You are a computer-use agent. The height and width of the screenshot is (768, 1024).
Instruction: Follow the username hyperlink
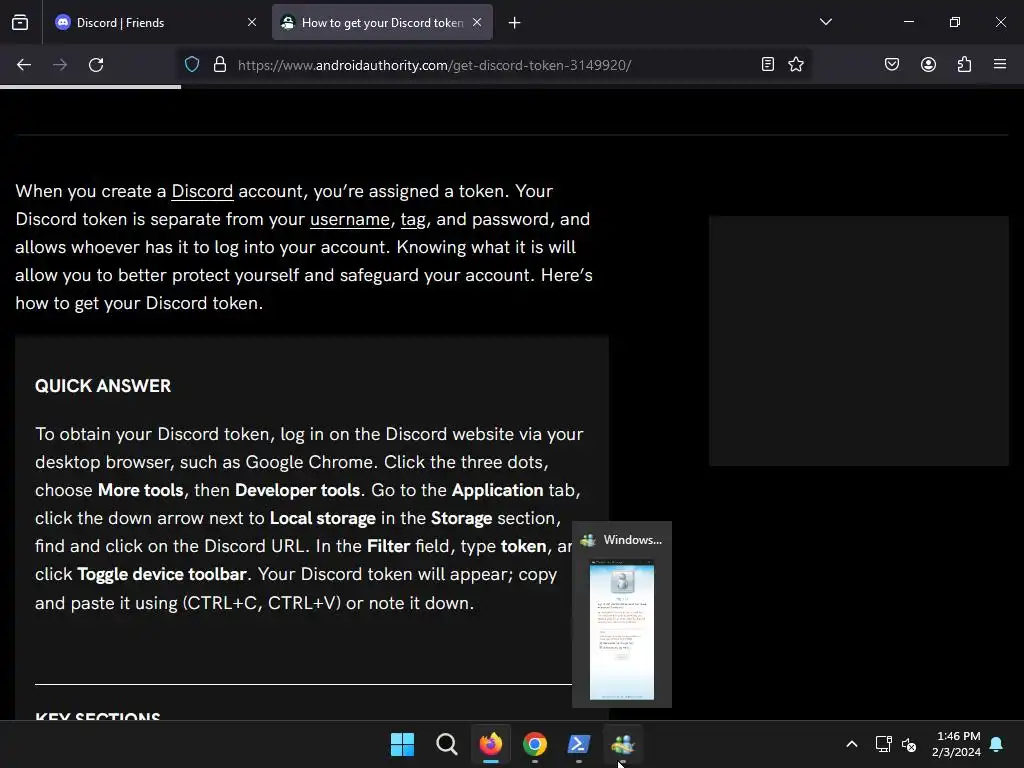pyautogui.click(x=349, y=219)
